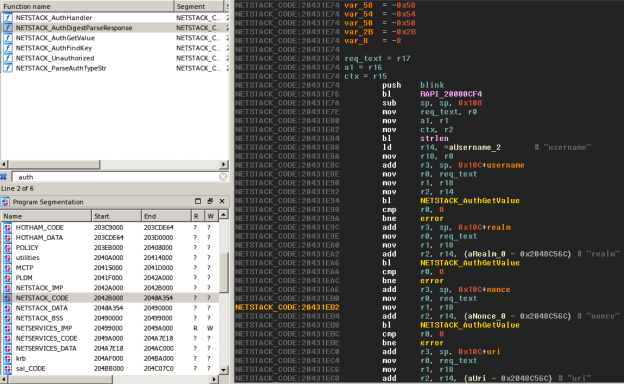624x384 pixels.
Task: Click the segmentation list down scroll arrow
Action: 224,370
